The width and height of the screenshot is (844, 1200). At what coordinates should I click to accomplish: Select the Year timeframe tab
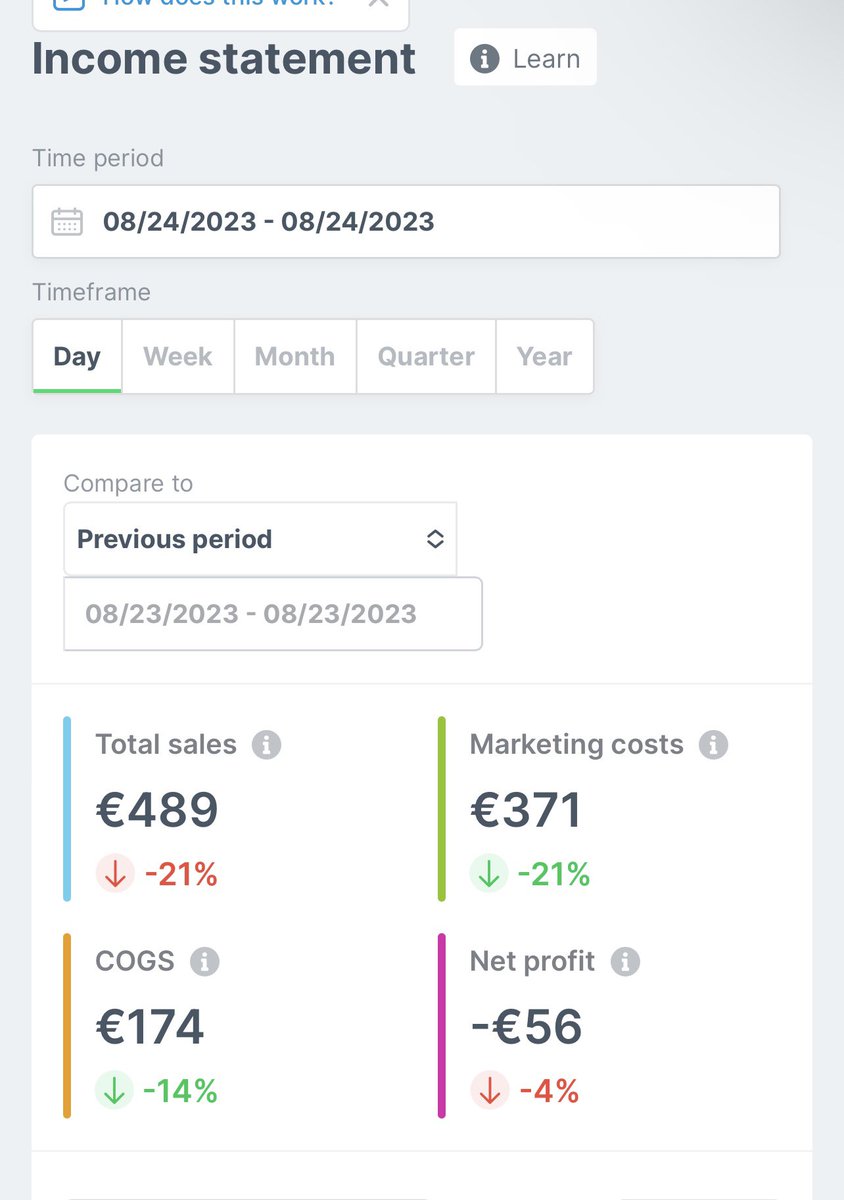coord(544,357)
